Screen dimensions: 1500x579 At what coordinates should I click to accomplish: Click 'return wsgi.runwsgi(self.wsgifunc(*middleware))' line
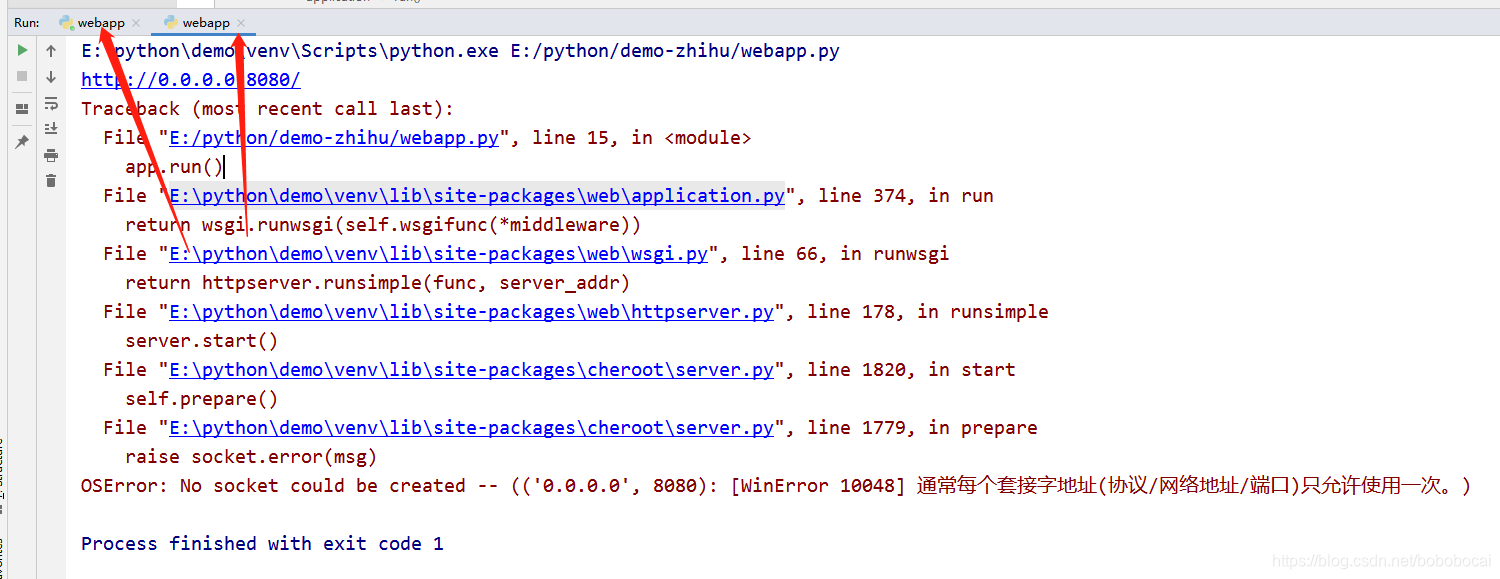click(383, 225)
